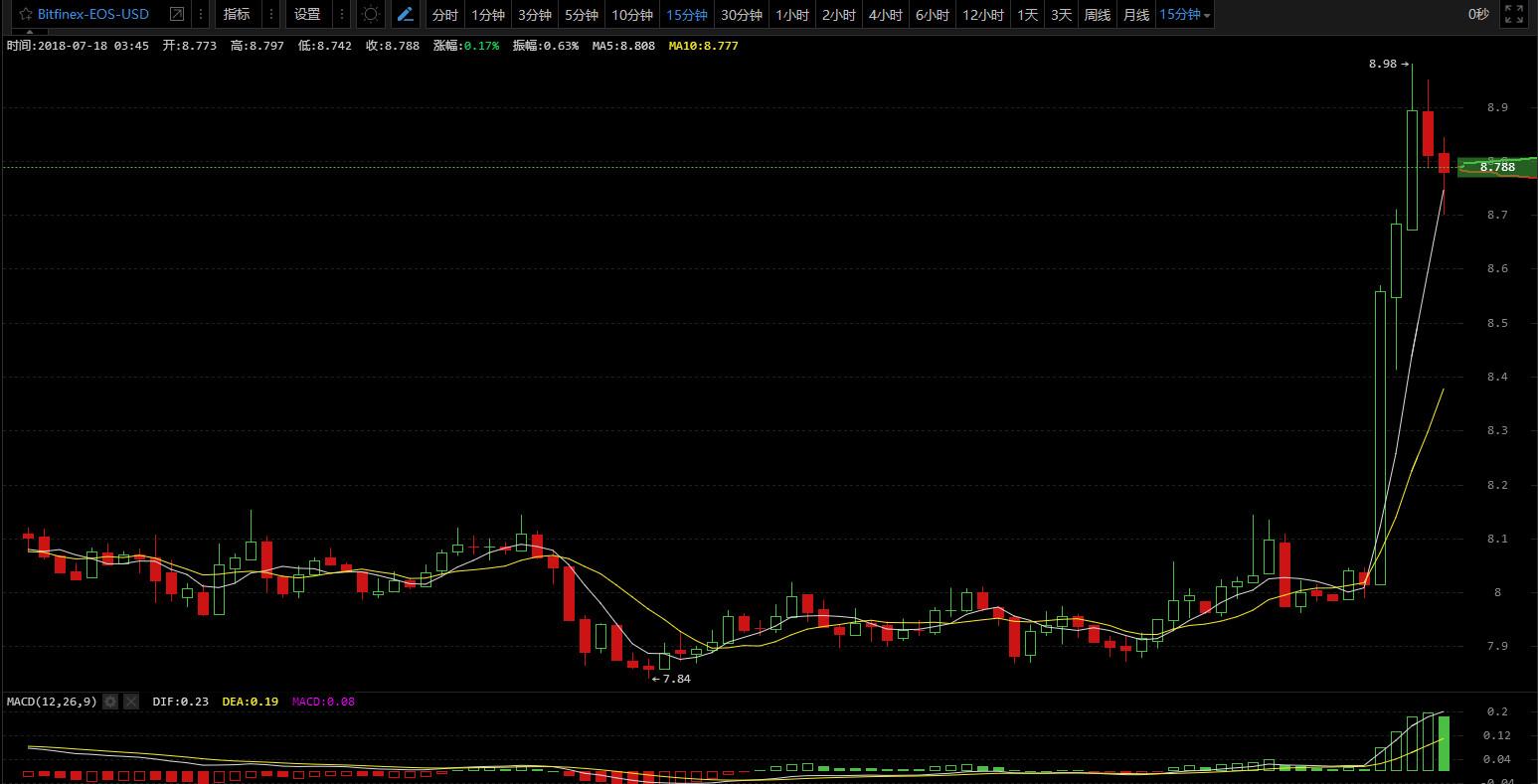The image size is (1538, 784).
Task: Toggle the brightness theme sun icon
Action: click(371, 15)
